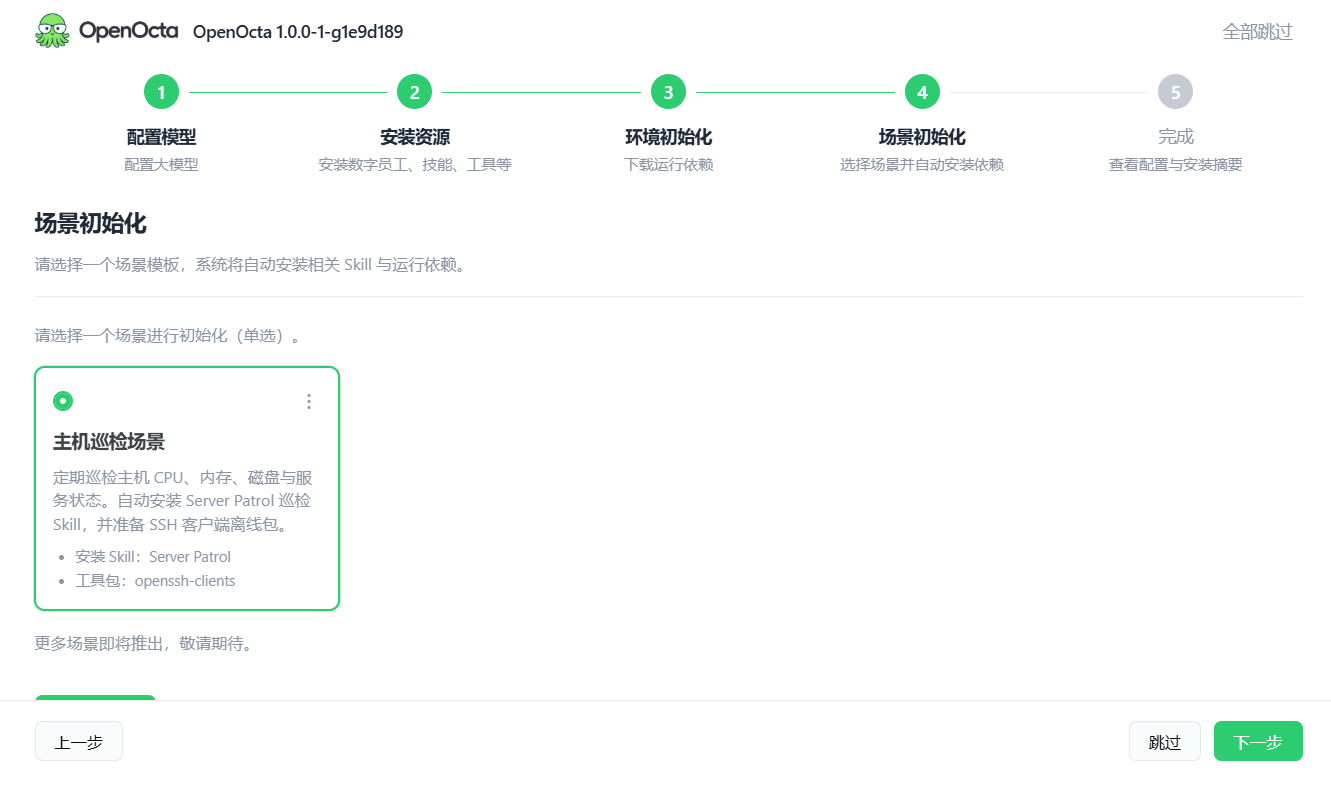Viewport: 1331px width, 787px height.
Task: Click the instruction 请选择一个场景进行初始化（单选）
Action: coord(169,335)
